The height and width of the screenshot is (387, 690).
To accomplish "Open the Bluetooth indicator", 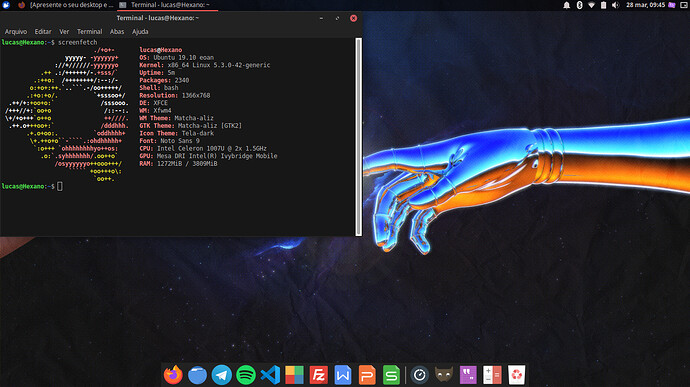I will pos(580,5).
